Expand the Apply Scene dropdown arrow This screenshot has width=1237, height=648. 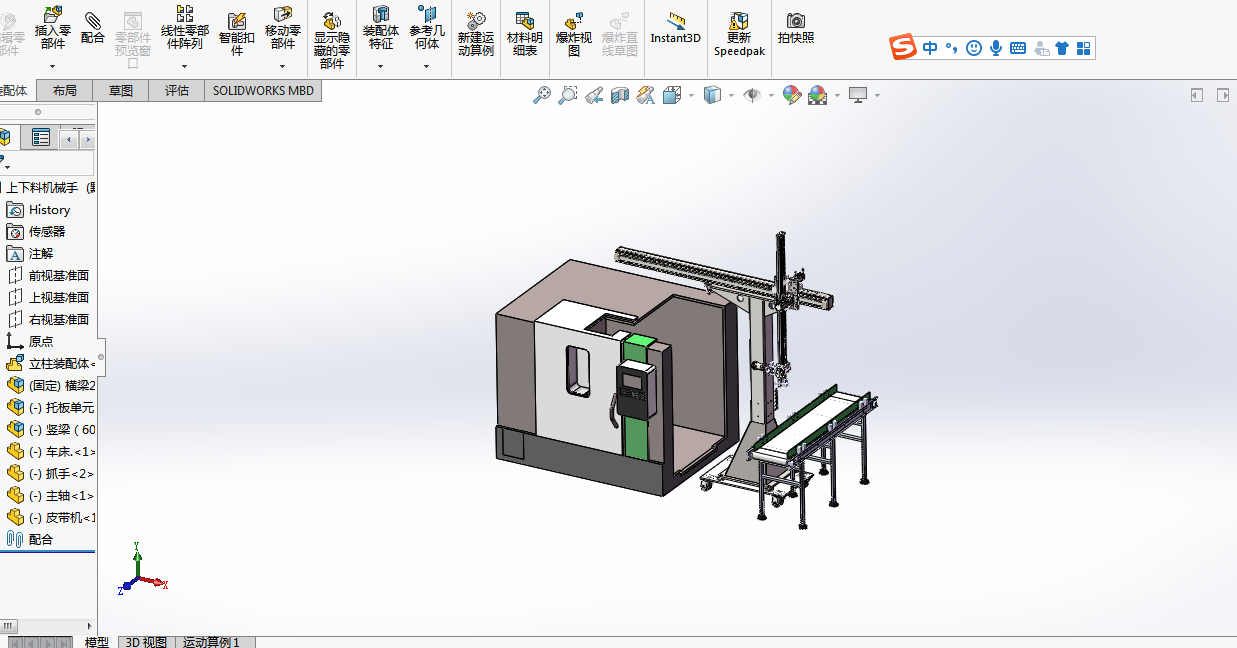[x=837, y=95]
